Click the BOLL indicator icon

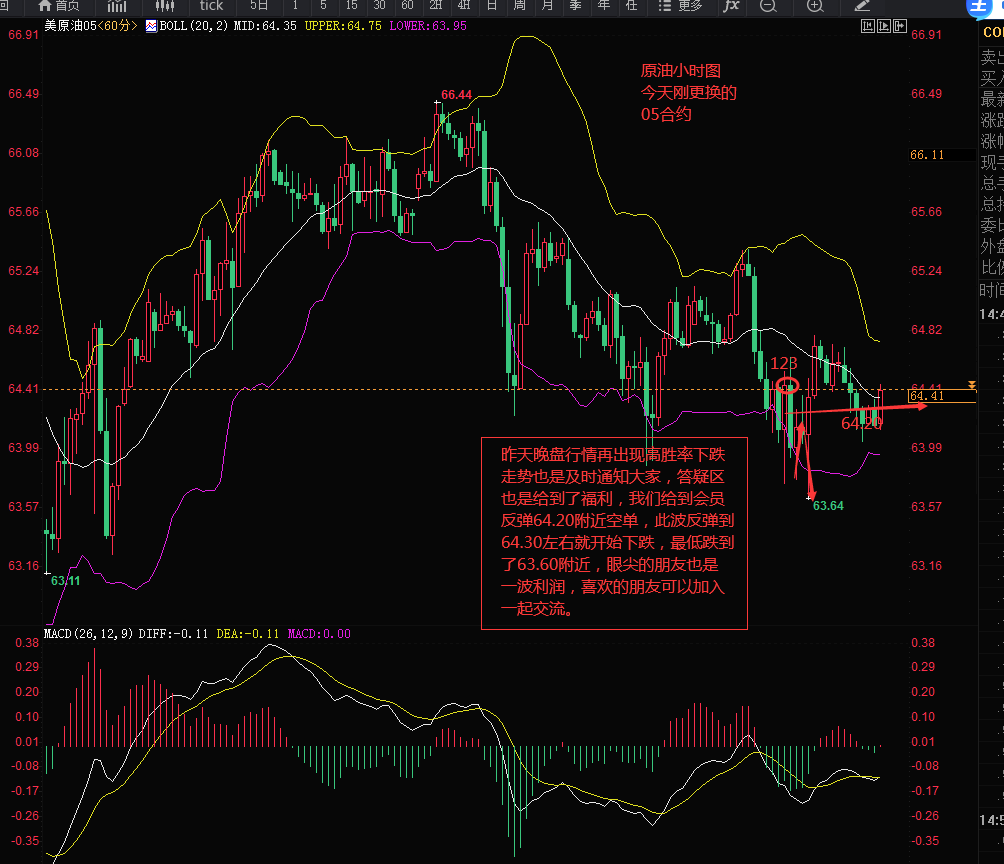click(x=152, y=25)
